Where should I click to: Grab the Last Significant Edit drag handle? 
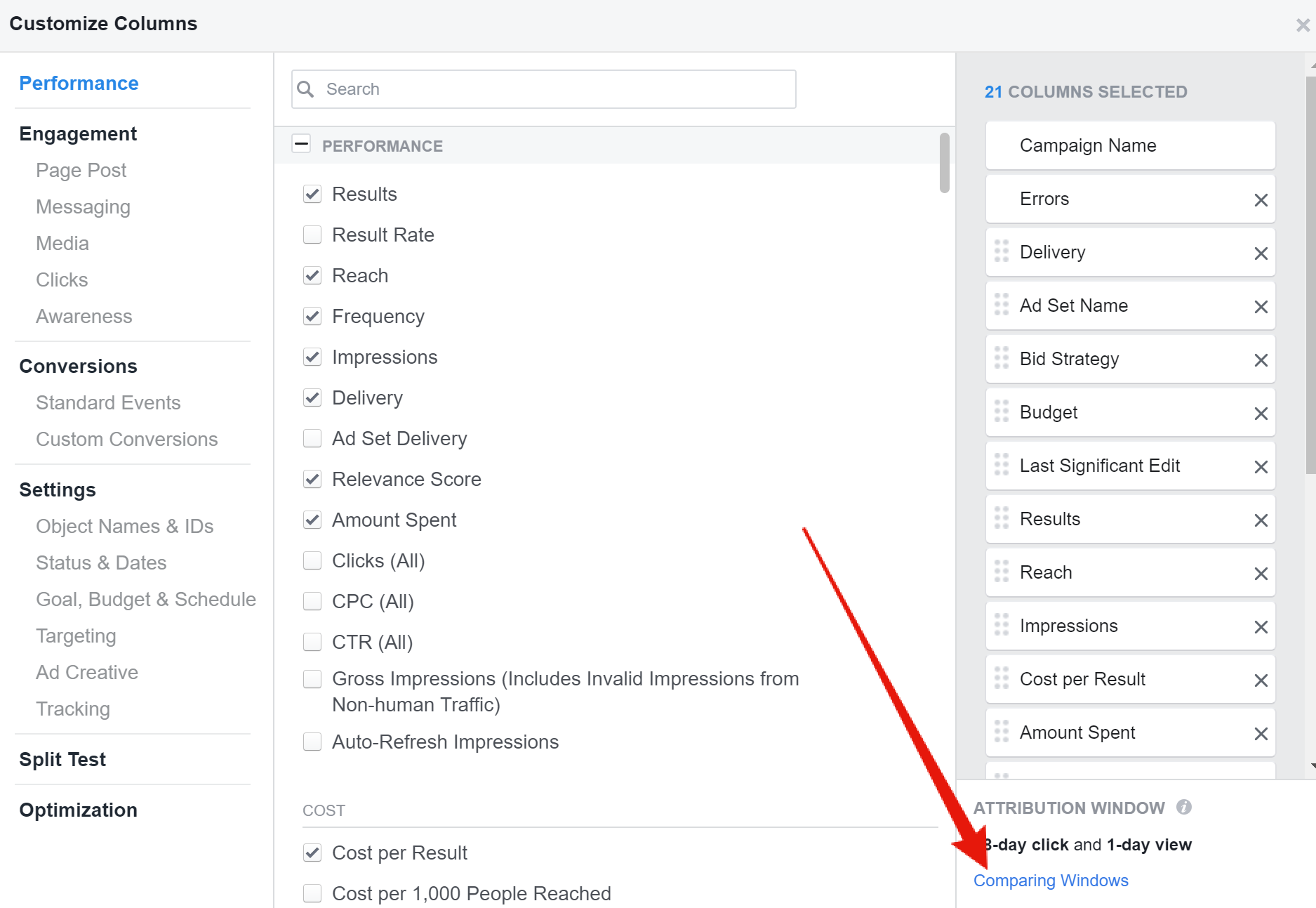point(1002,464)
